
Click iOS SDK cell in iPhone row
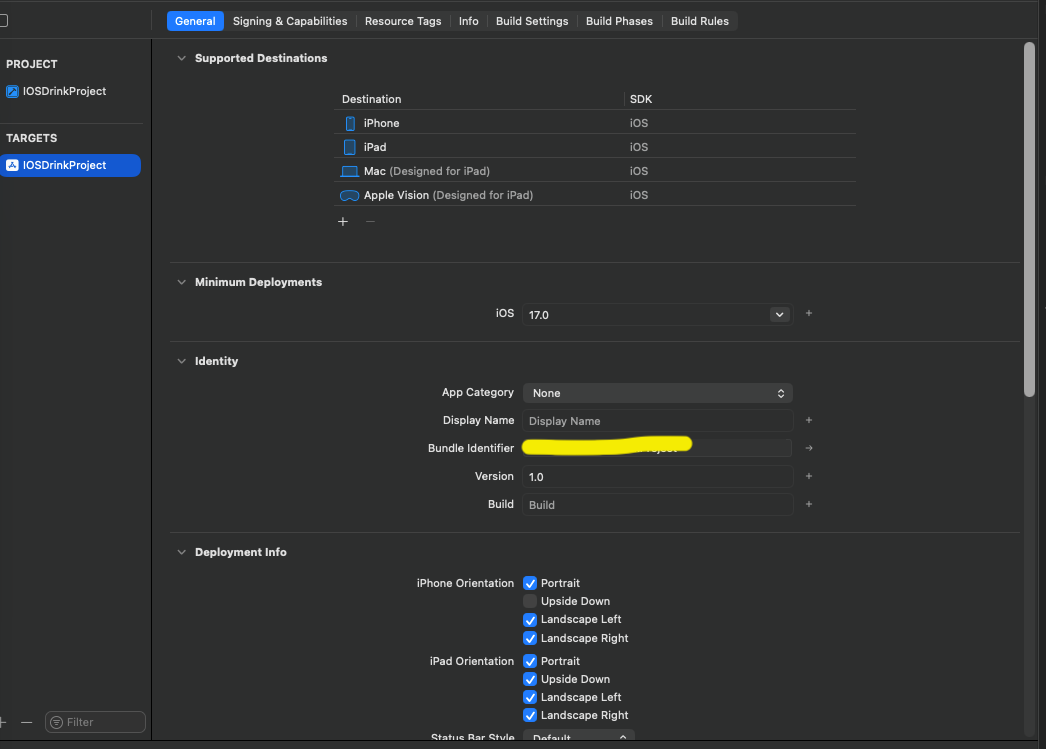point(638,123)
